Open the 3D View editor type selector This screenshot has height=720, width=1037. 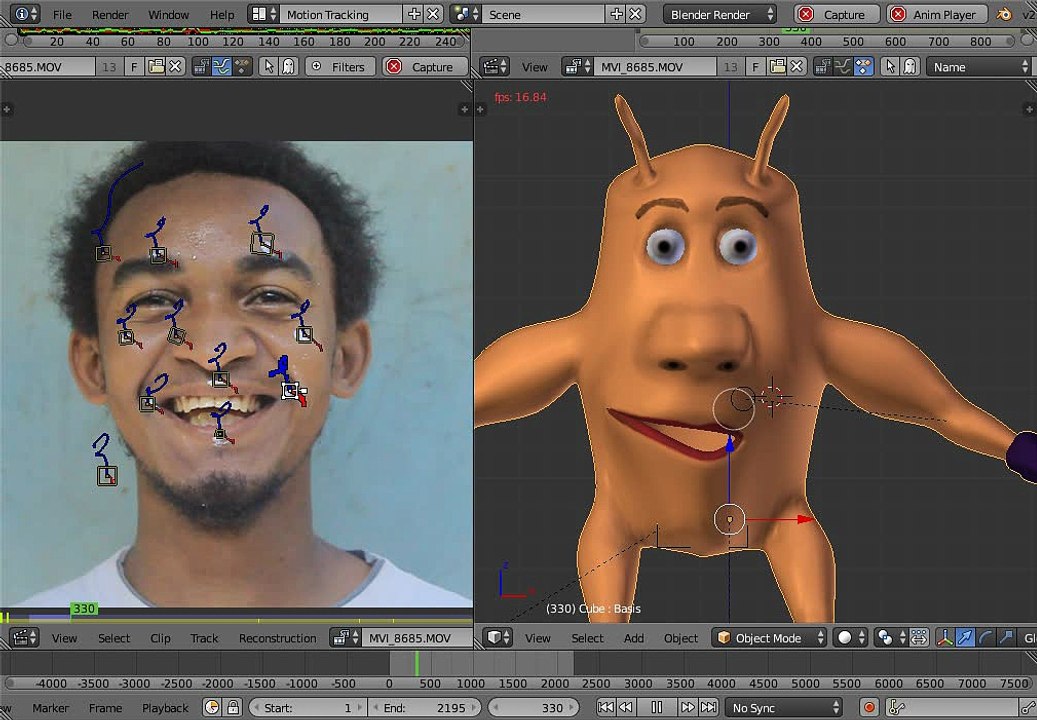499,638
